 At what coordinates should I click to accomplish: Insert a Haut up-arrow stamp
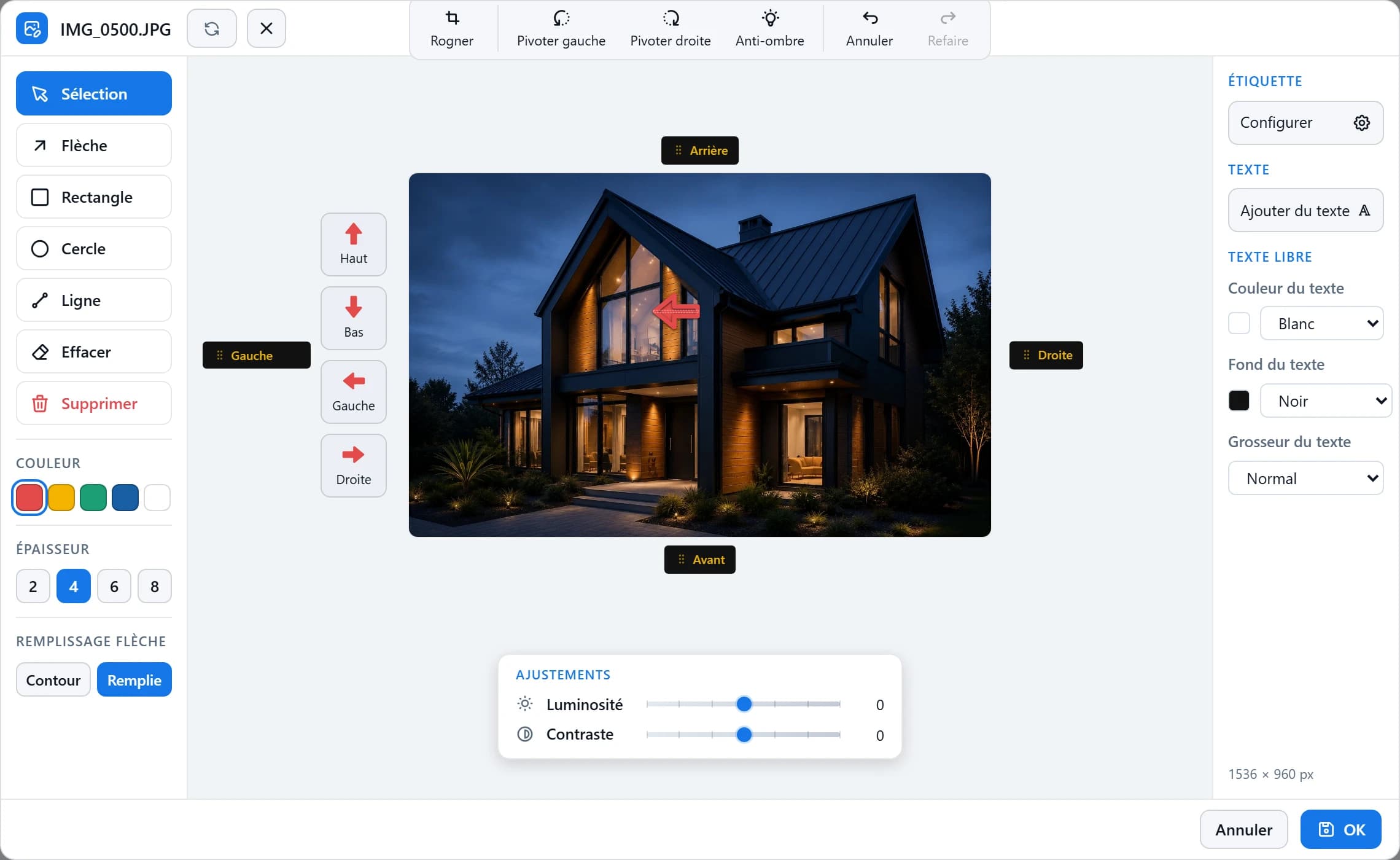(354, 244)
